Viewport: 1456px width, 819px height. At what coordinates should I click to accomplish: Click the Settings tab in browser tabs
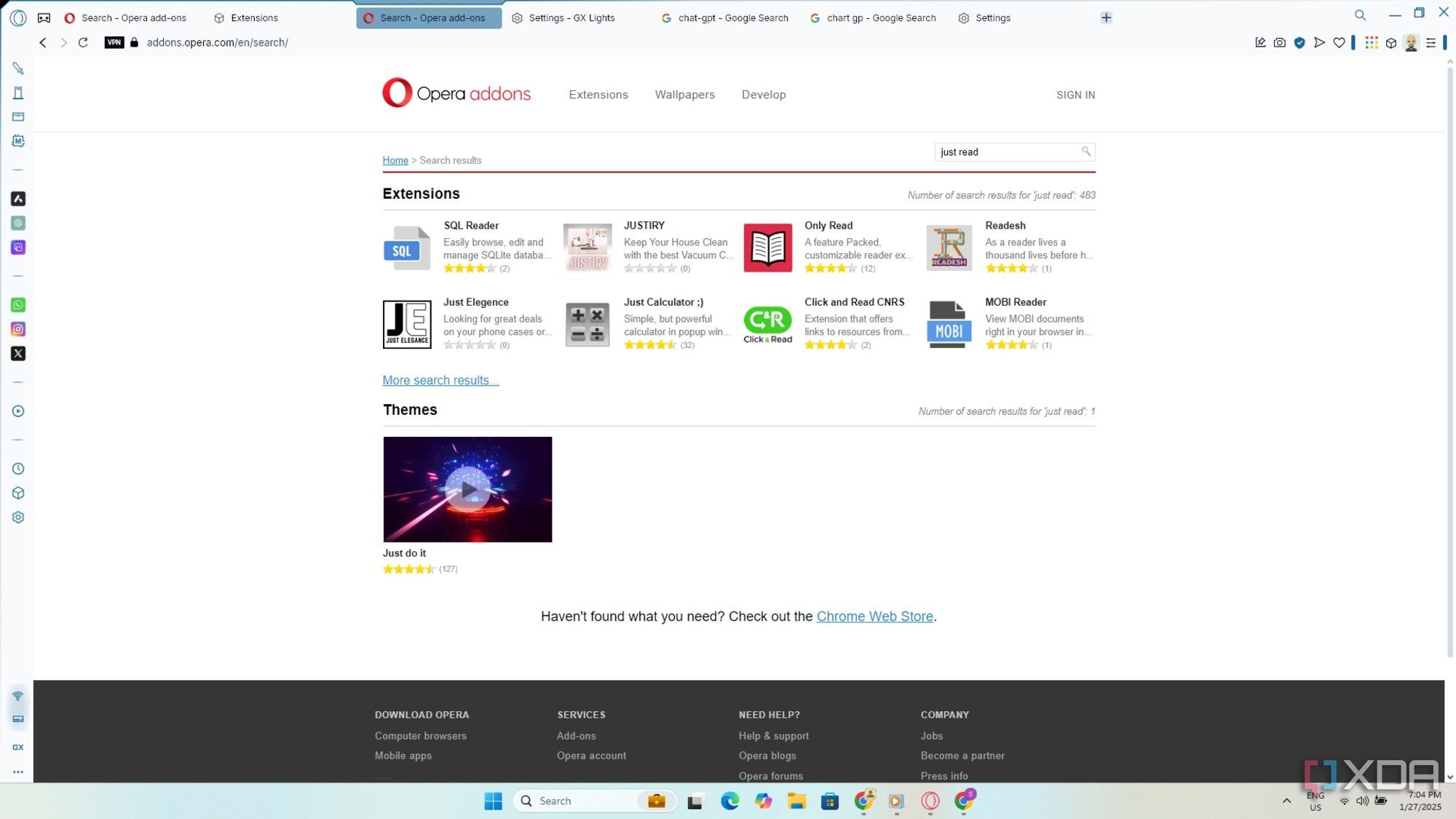(x=992, y=17)
